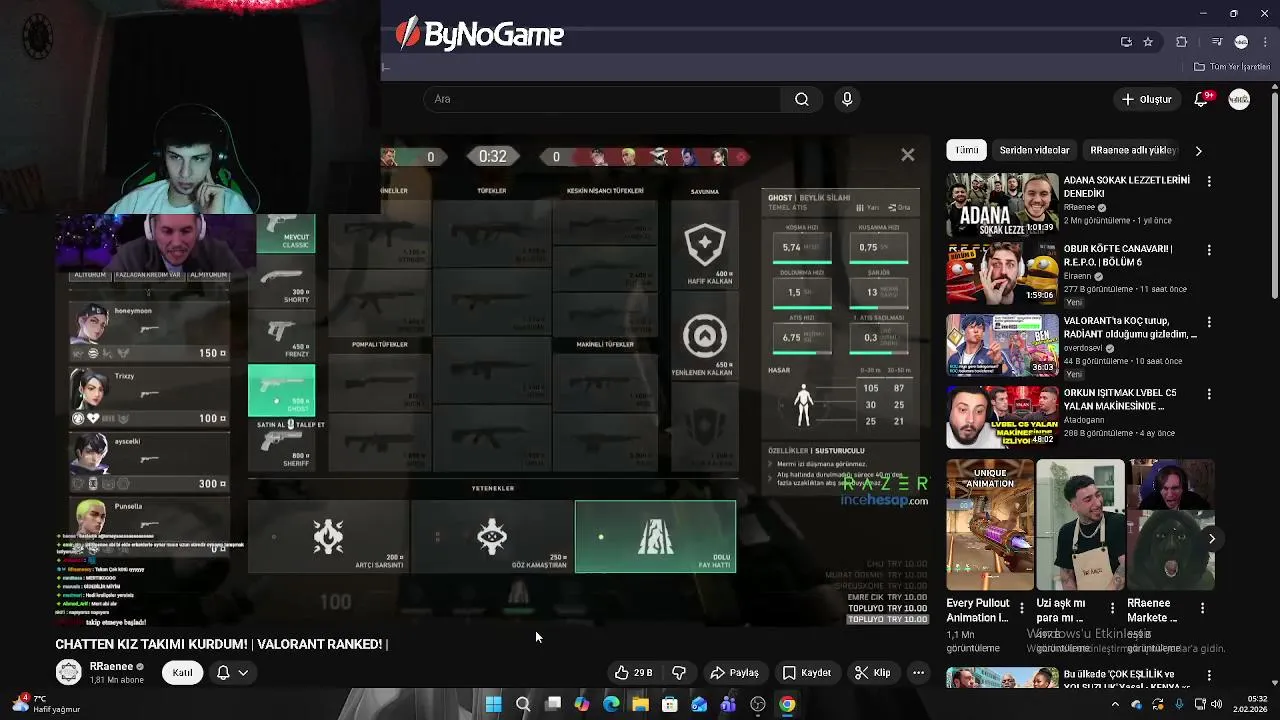Viewport: 1280px width, 720px height.
Task: Like the video showing 29 B
Action: coord(635,673)
